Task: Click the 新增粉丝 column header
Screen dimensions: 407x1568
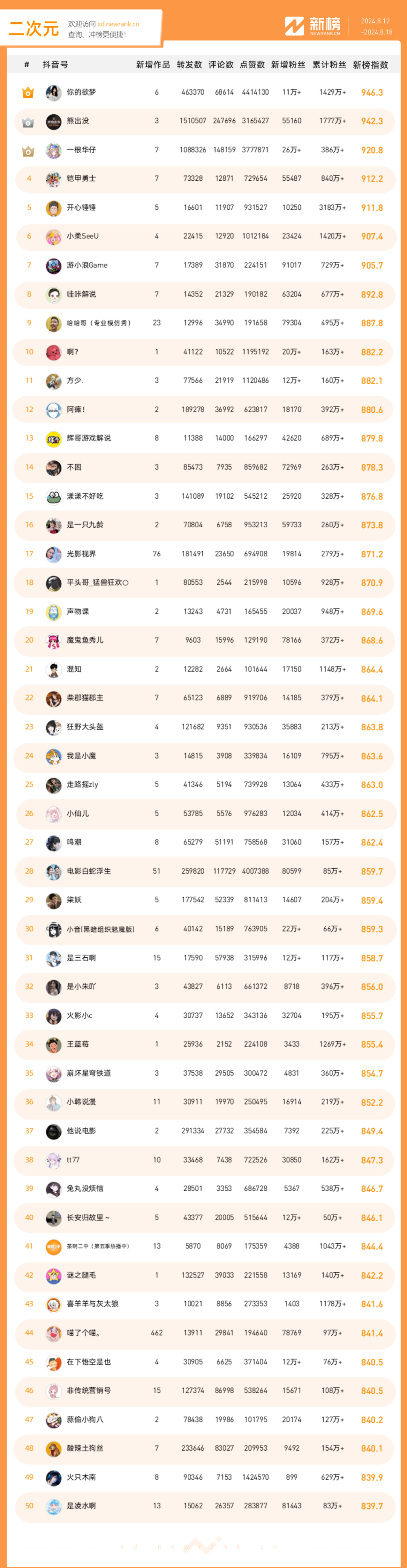Action: tap(288, 65)
